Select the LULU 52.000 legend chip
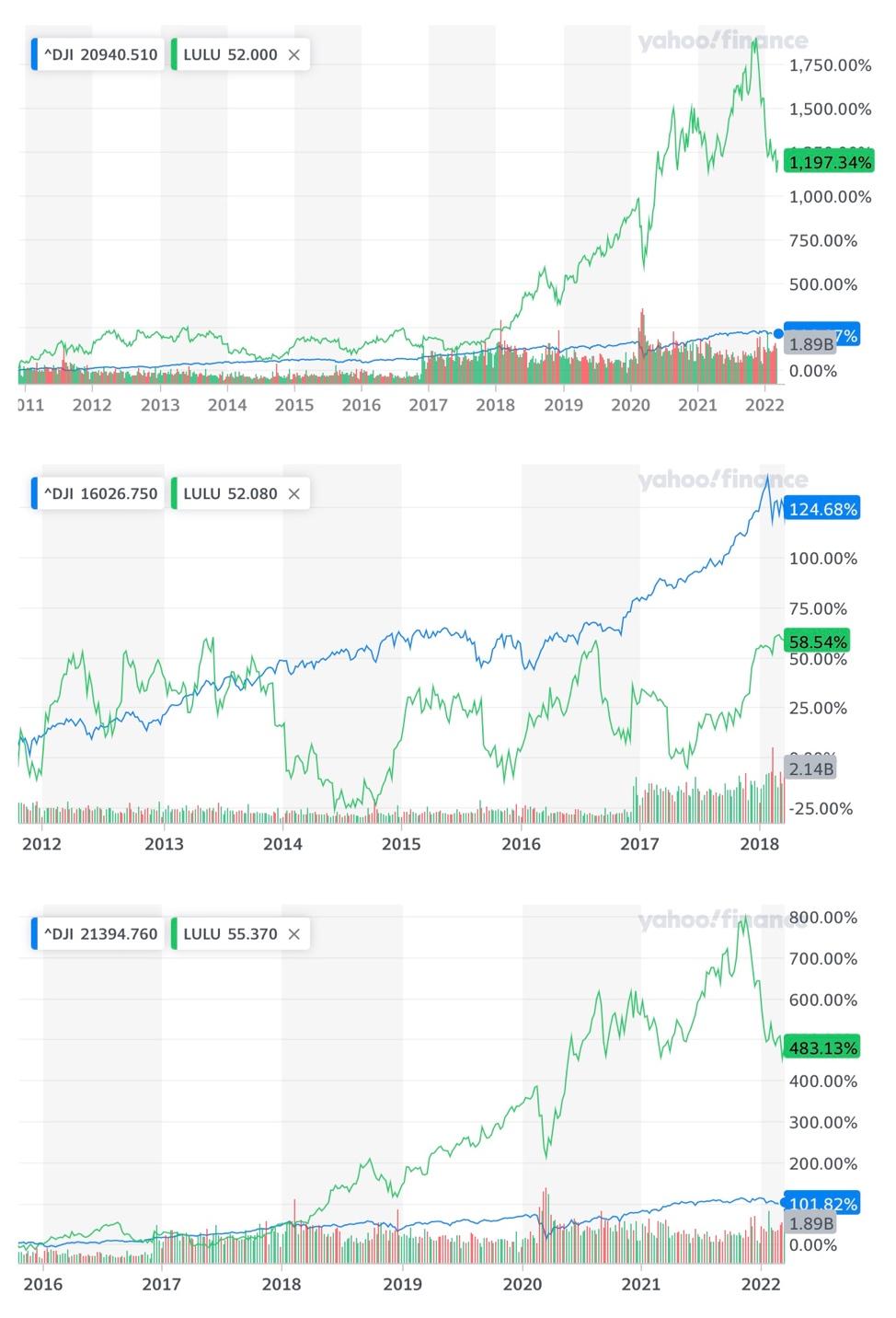The width and height of the screenshot is (896, 1318). pyautogui.click(x=239, y=54)
